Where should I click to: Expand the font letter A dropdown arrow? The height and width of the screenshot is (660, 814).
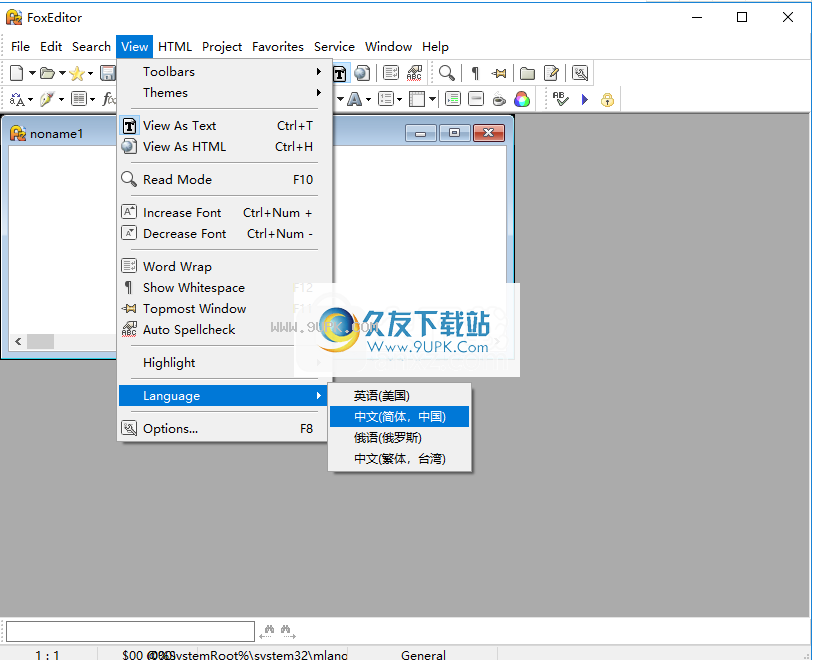(368, 99)
